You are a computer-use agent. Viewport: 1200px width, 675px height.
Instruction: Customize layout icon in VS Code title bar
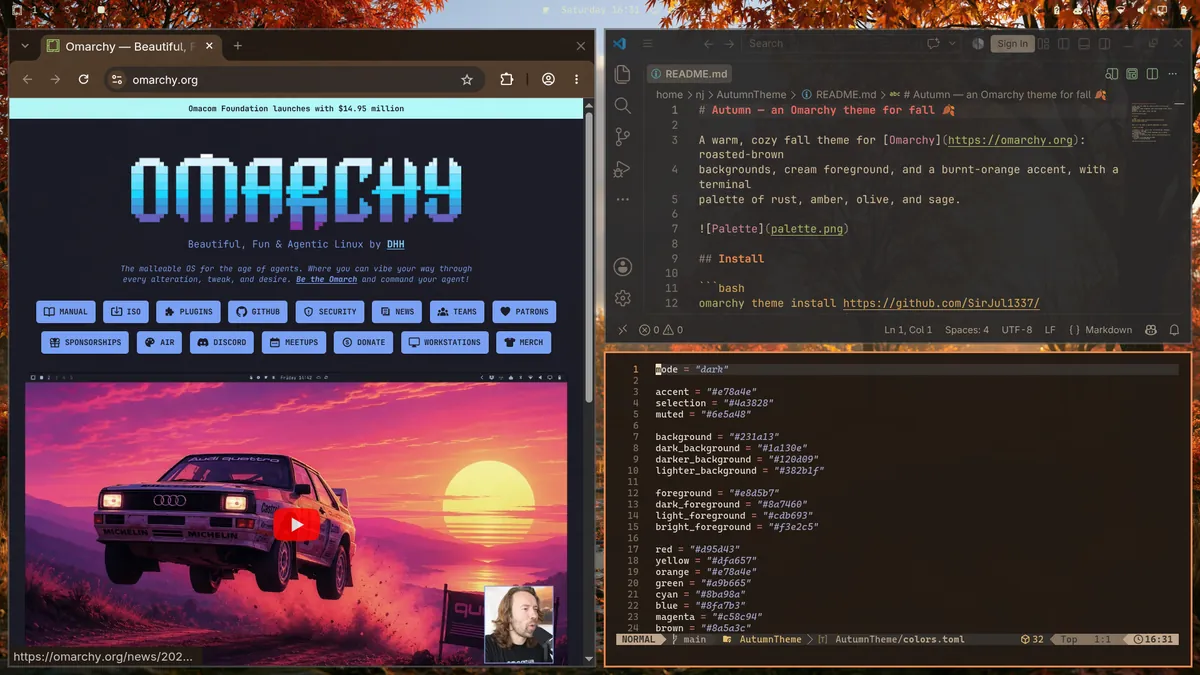click(1043, 44)
